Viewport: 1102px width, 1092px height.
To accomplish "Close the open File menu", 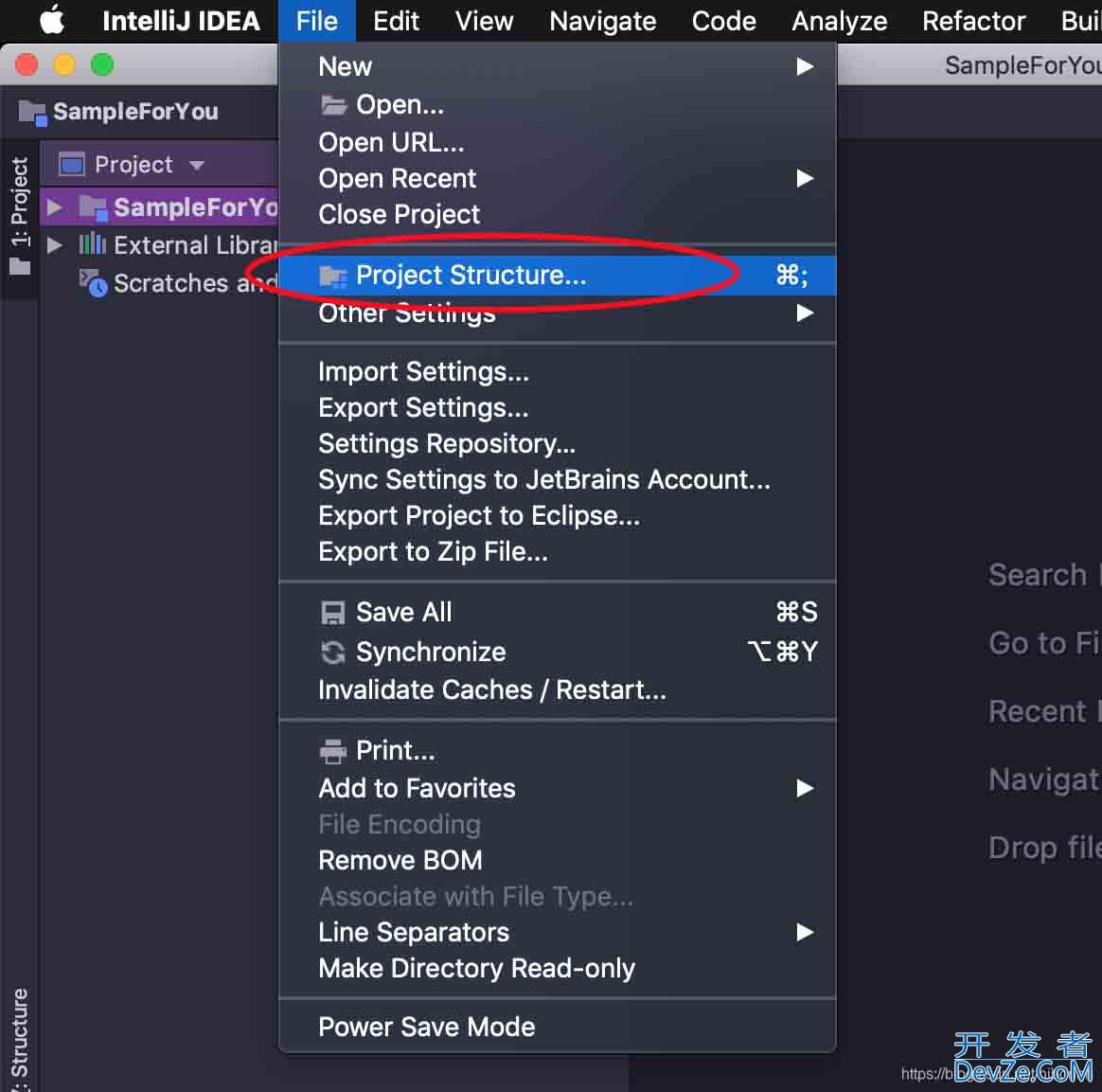I will (316, 21).
